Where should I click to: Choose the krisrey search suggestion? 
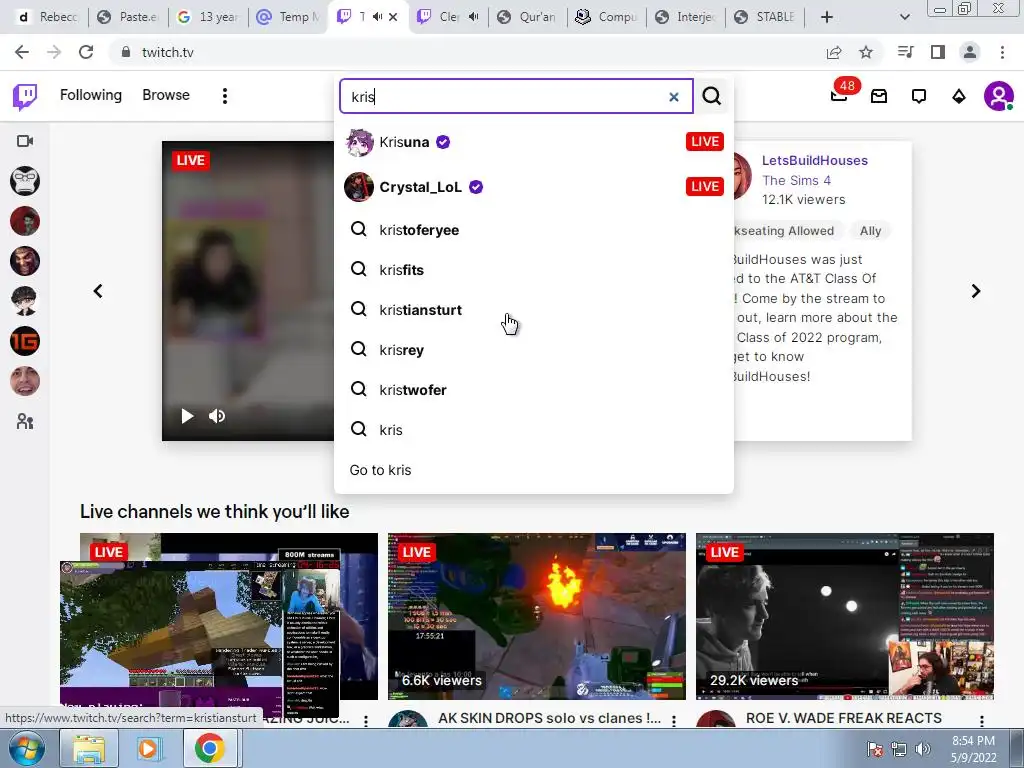click(534, 350)
